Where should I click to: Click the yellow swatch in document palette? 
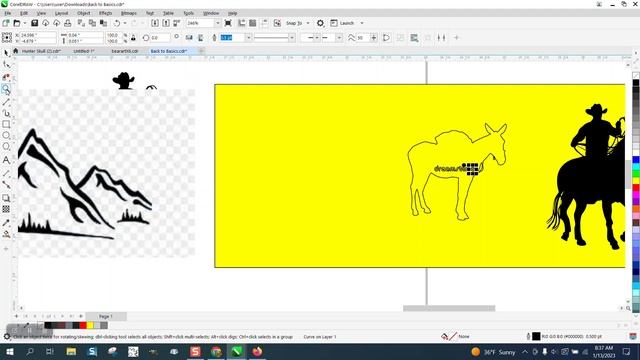pos(90,325)
